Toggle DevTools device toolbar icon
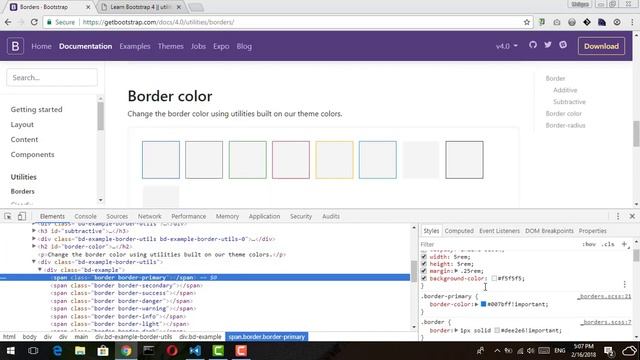Viewport: 640px width, 360px height. pos(22,216)
